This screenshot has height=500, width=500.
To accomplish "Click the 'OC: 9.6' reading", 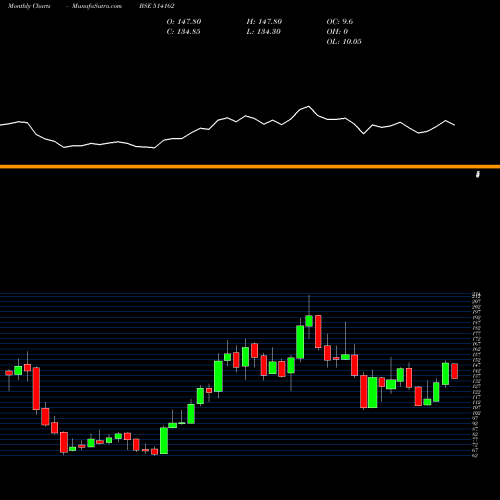I will pyautogui.click(x=340, y=22).
